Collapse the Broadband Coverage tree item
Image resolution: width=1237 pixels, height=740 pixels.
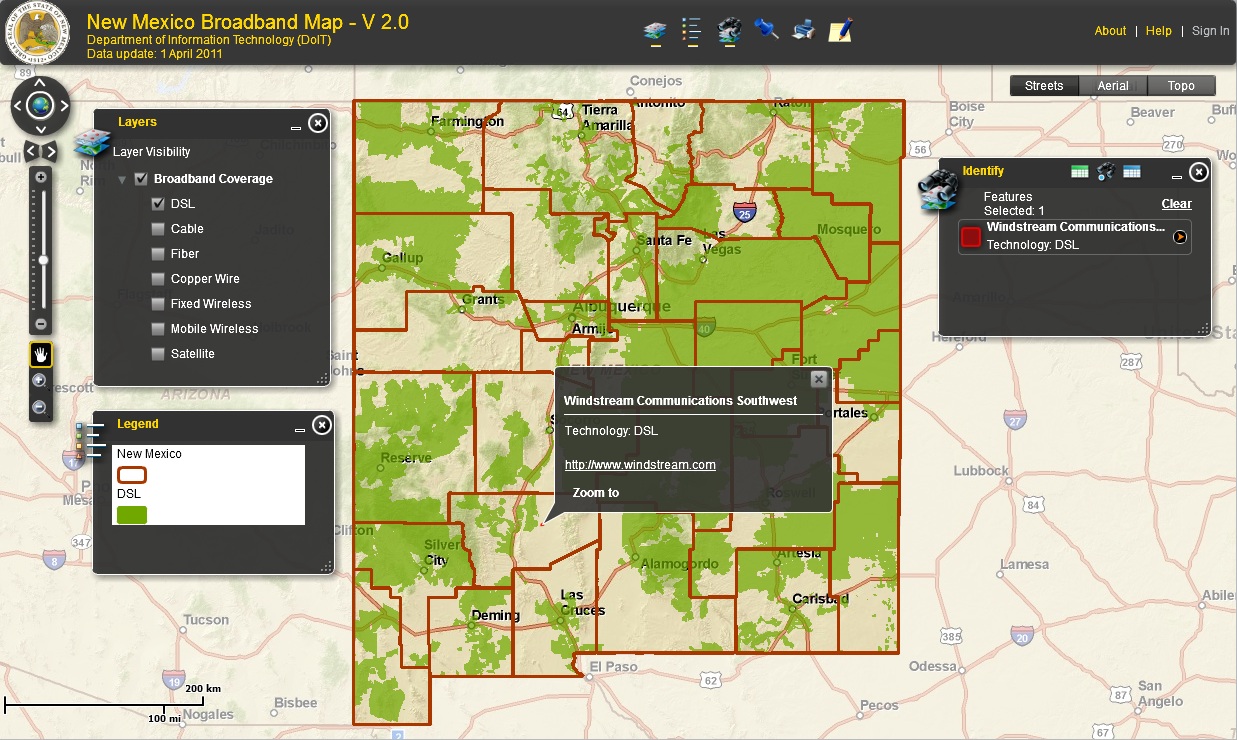tap(121, 178)
